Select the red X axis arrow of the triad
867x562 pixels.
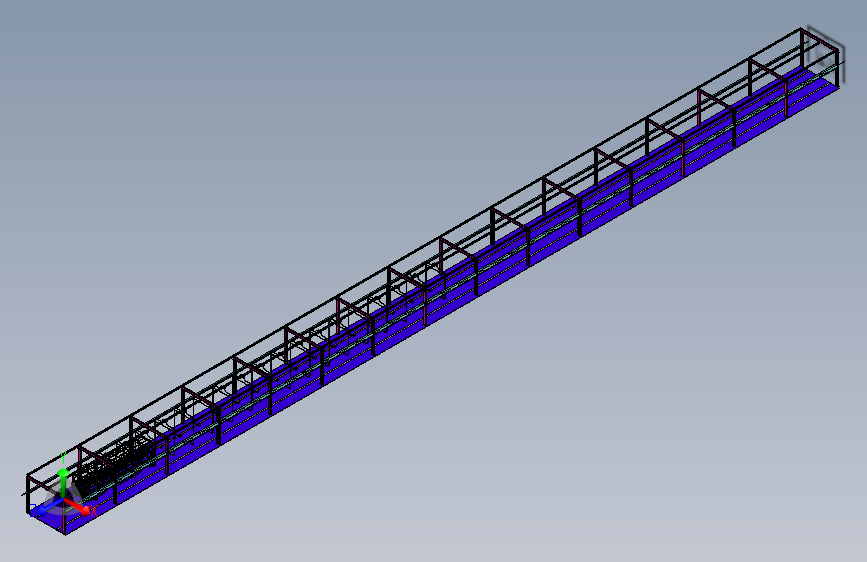click(x=76, y=505)
